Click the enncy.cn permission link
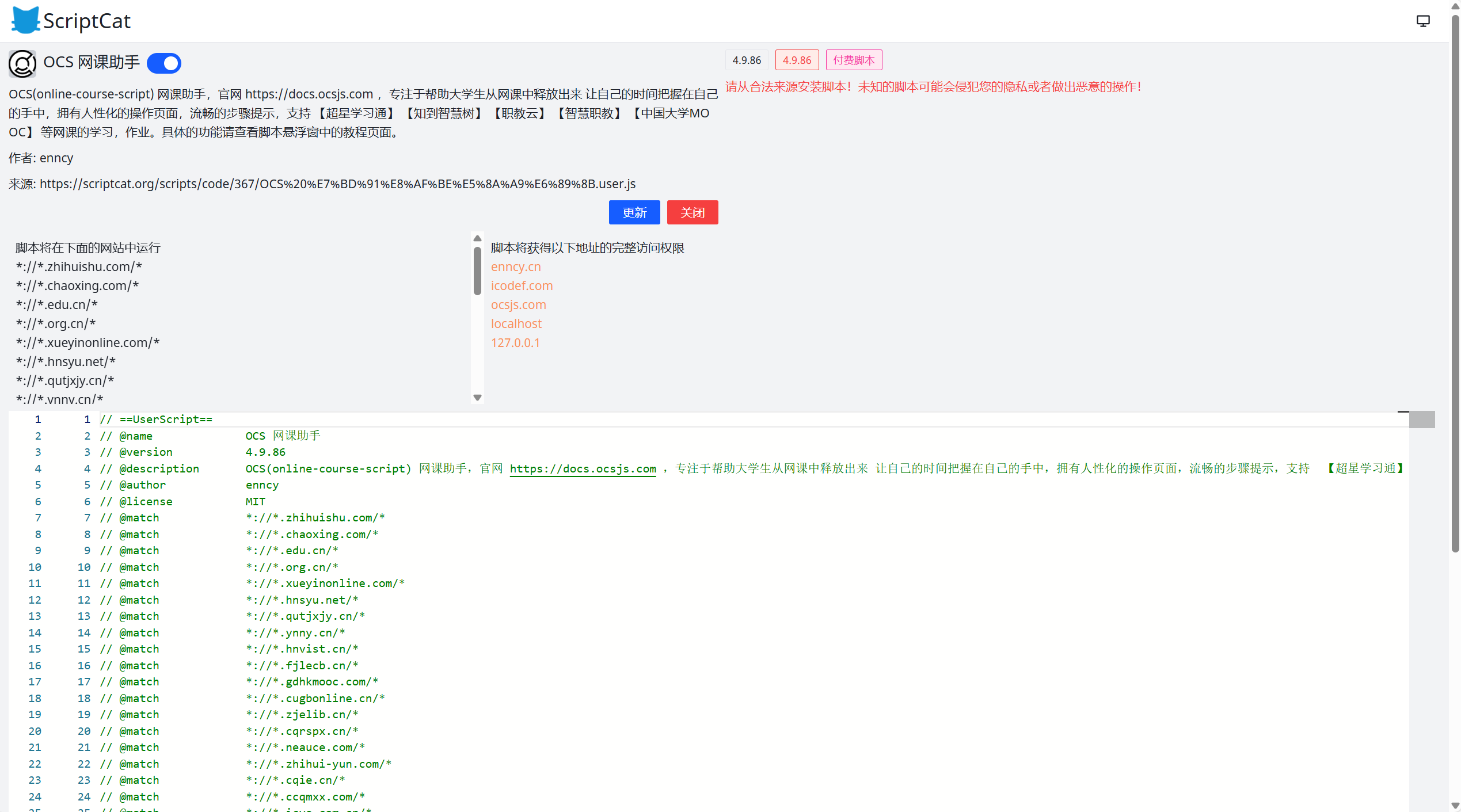1461x812 pixels. coord(515,266)
